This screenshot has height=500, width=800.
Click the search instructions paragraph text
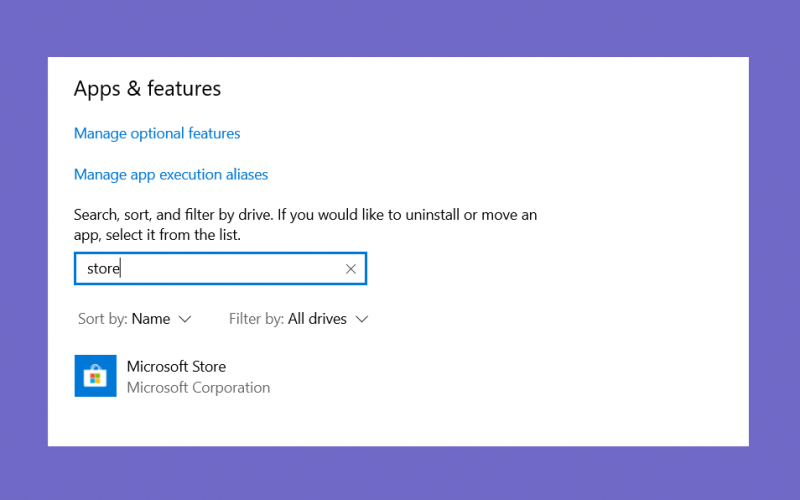pos(305,224)
